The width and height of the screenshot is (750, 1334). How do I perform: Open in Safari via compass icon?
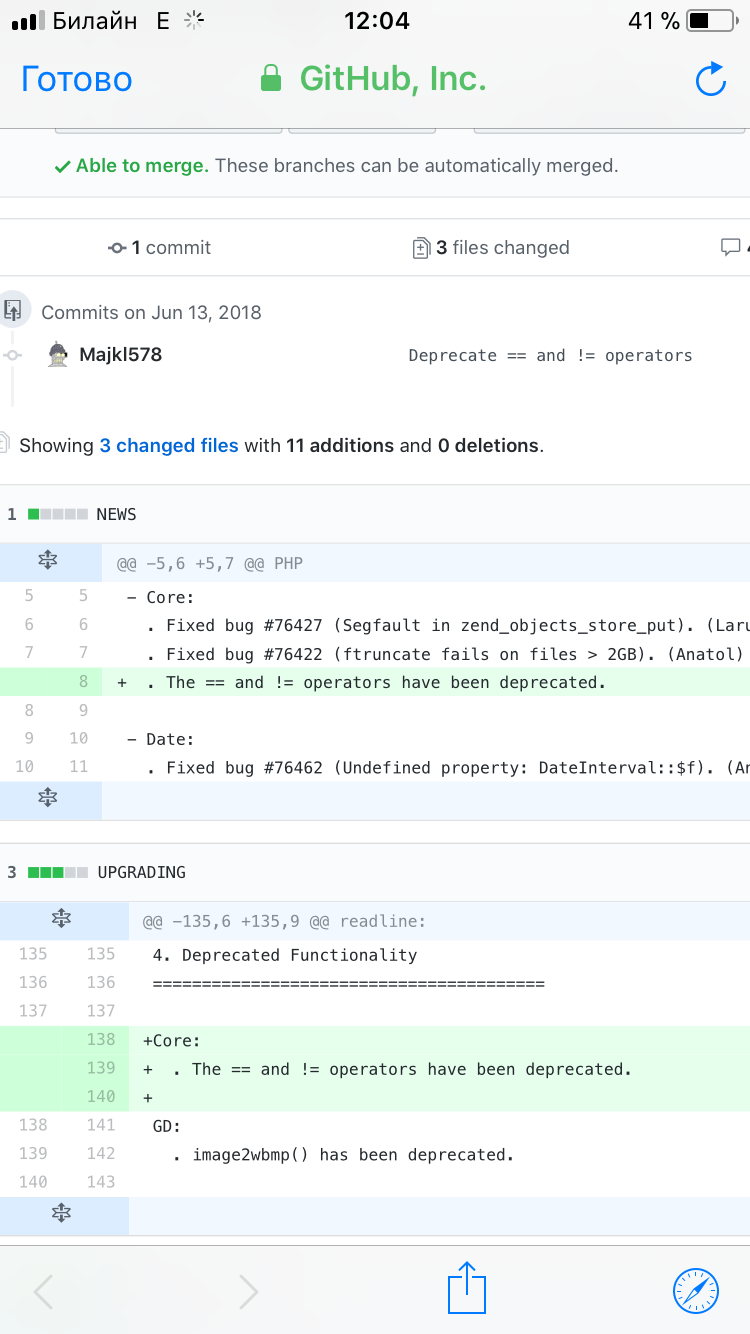pyautogui.click(x=696, y=1290)
